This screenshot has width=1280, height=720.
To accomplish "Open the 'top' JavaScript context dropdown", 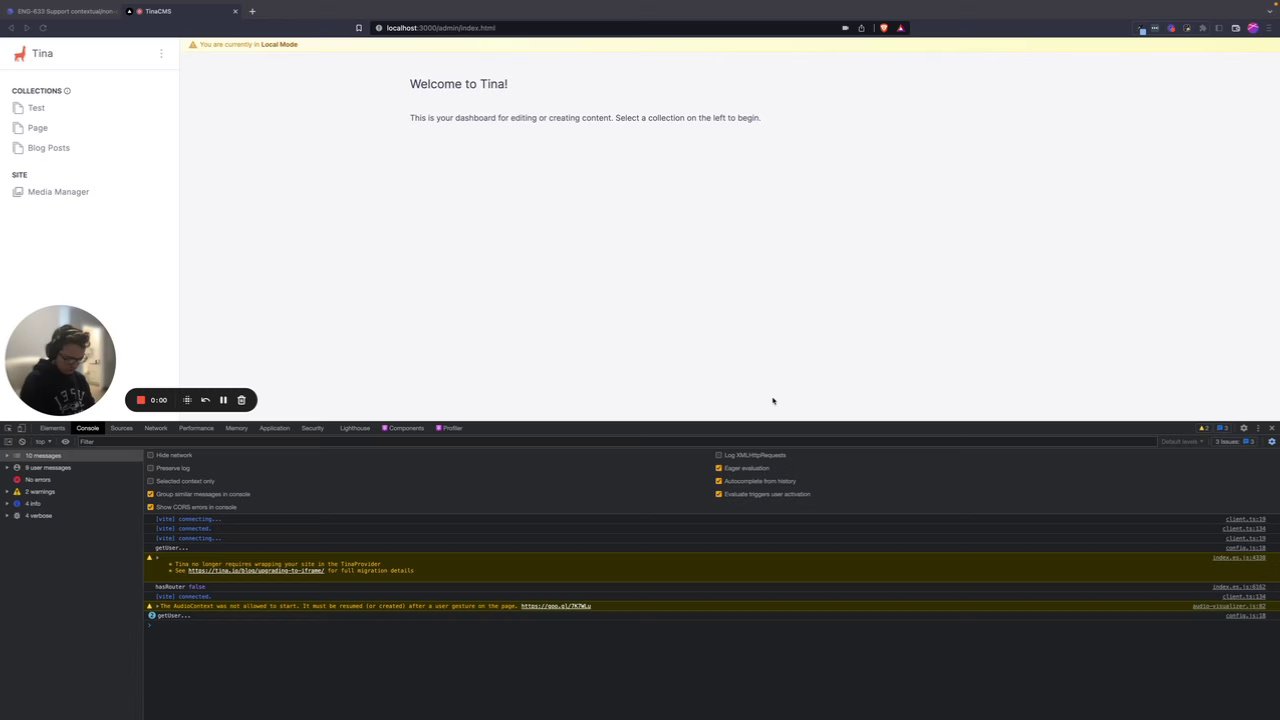I will coord(43,442).
